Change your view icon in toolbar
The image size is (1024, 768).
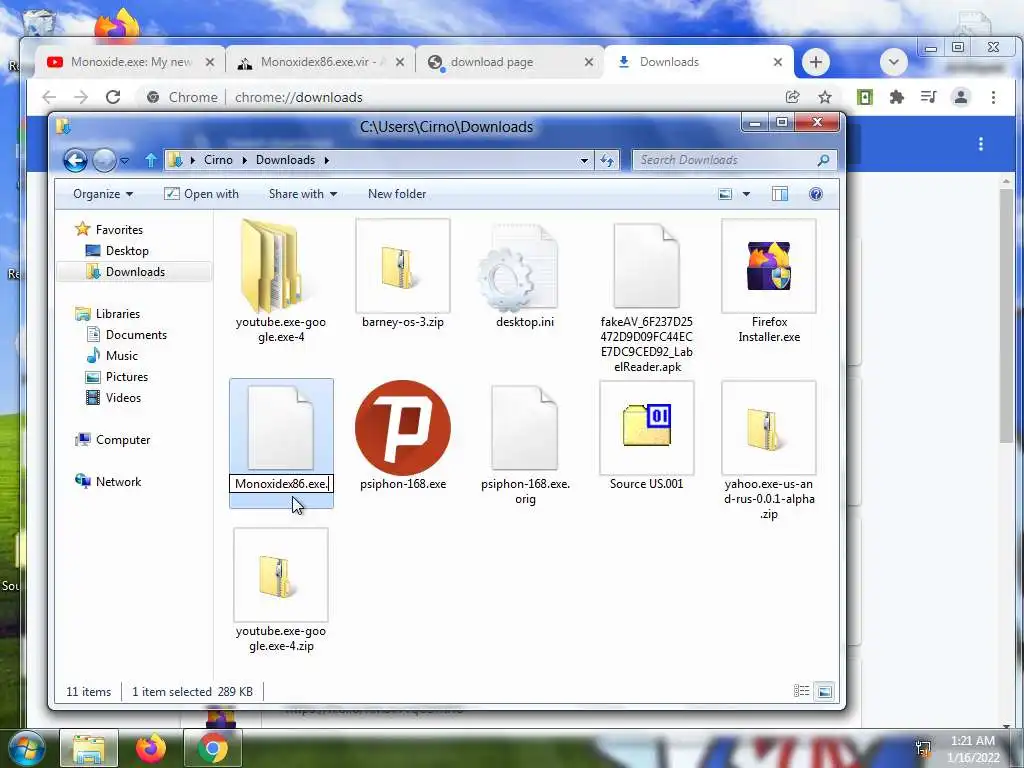725,194
